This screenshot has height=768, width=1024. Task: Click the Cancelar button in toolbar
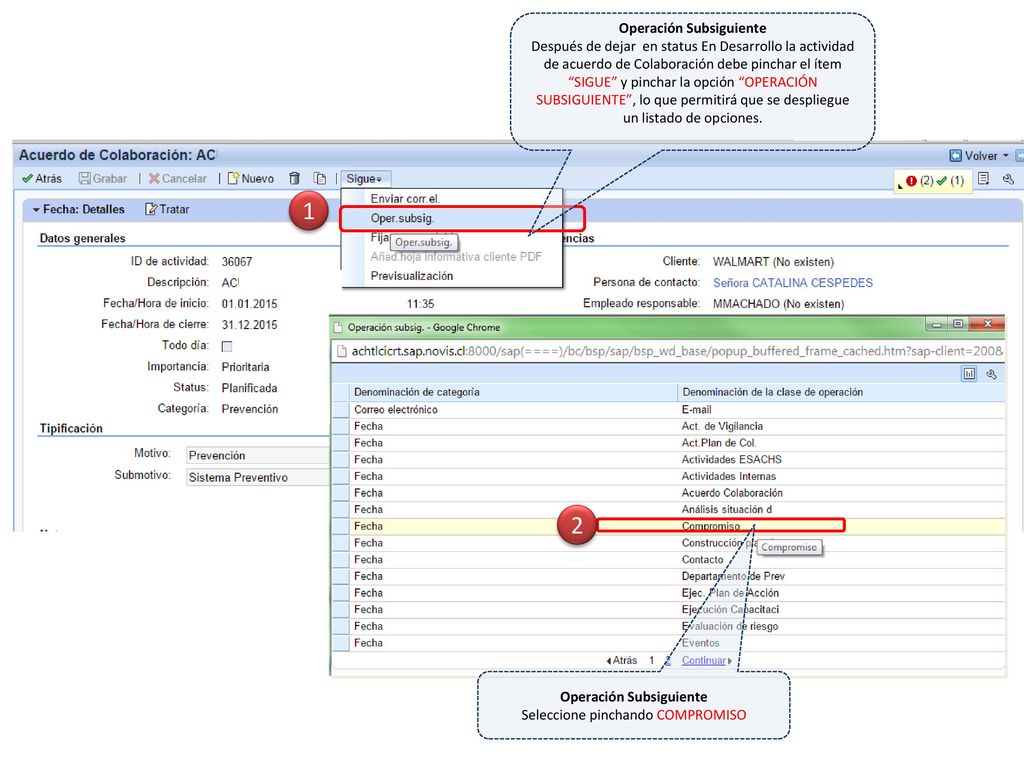(178, 178)
